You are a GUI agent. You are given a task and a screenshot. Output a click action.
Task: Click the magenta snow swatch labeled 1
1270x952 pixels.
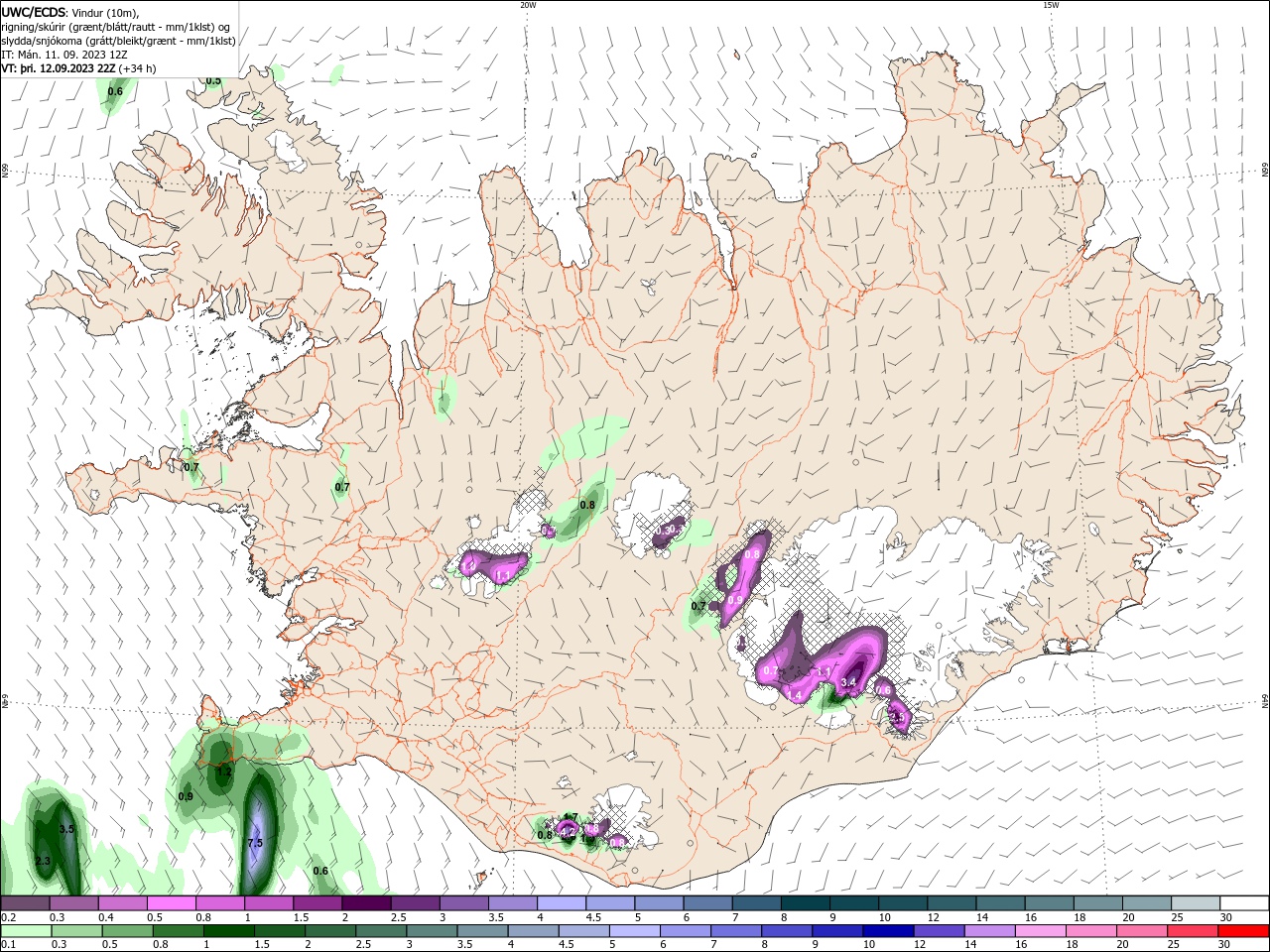[268, 902]
